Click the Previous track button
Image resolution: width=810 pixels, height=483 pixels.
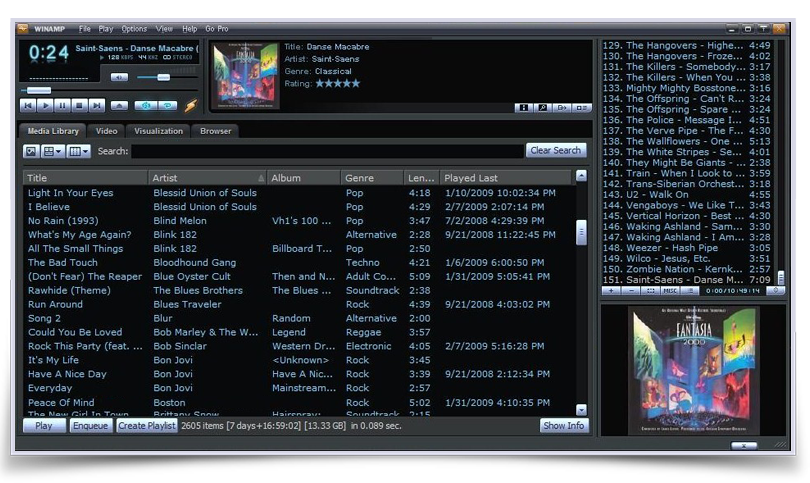point(27,104)
